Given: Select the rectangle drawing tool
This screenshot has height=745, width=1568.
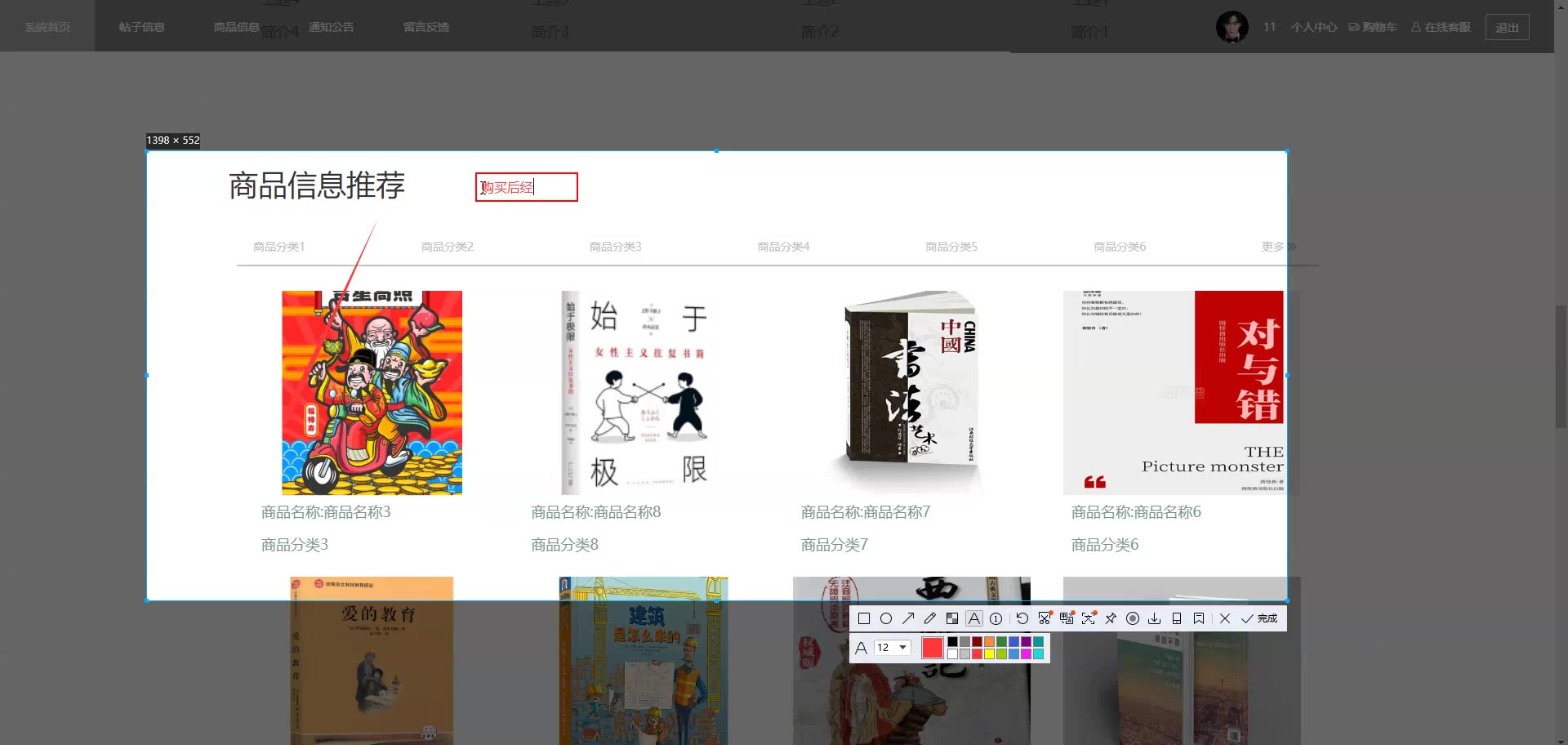Looking at the screenshot, I should pyautogui.click(x=864, y=619).
